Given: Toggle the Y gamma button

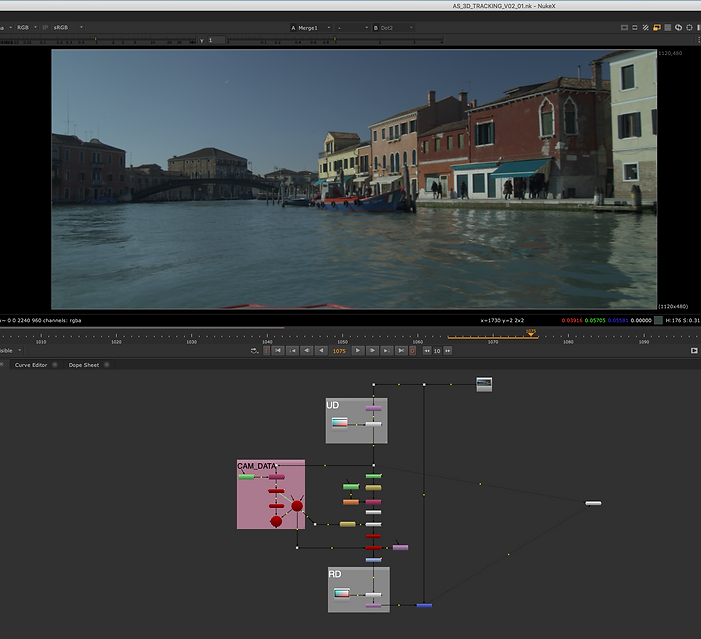Looking at the screenshot, I should [202, 40].
